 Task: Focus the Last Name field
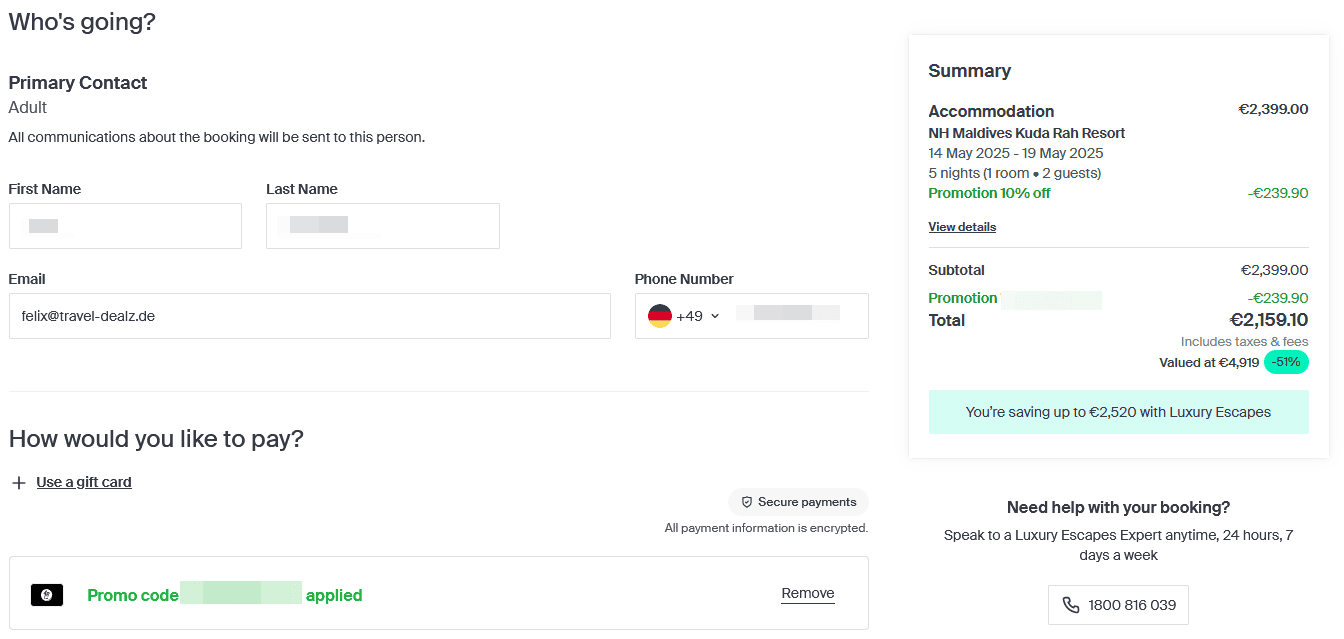pos(382,226)
